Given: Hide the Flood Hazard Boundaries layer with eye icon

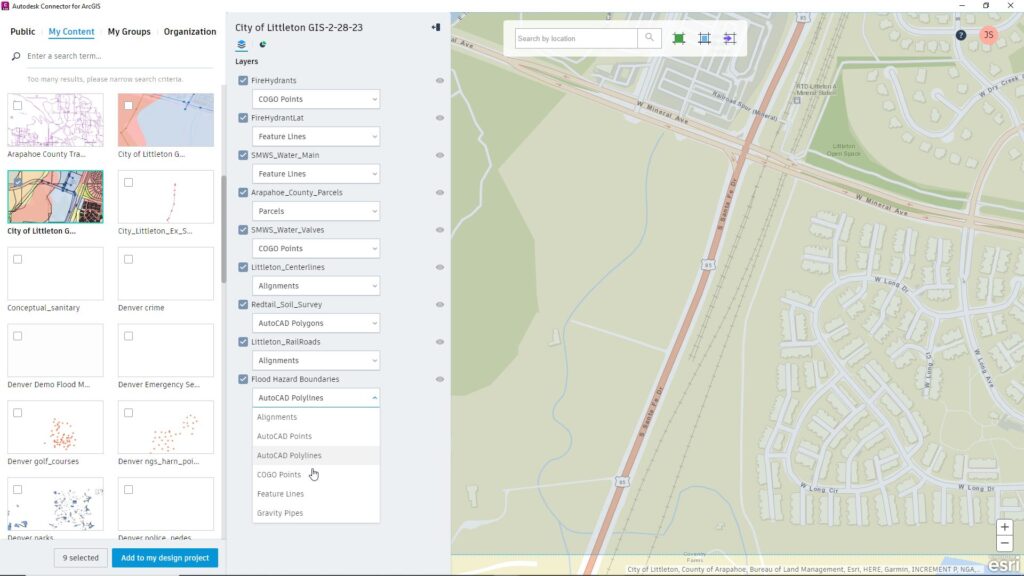Looking at the screenshot, I should tap(440, 378).
